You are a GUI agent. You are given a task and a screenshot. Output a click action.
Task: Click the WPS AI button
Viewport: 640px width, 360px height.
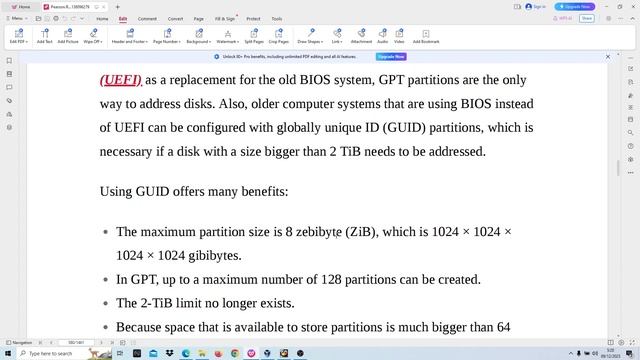pos(563,18)
